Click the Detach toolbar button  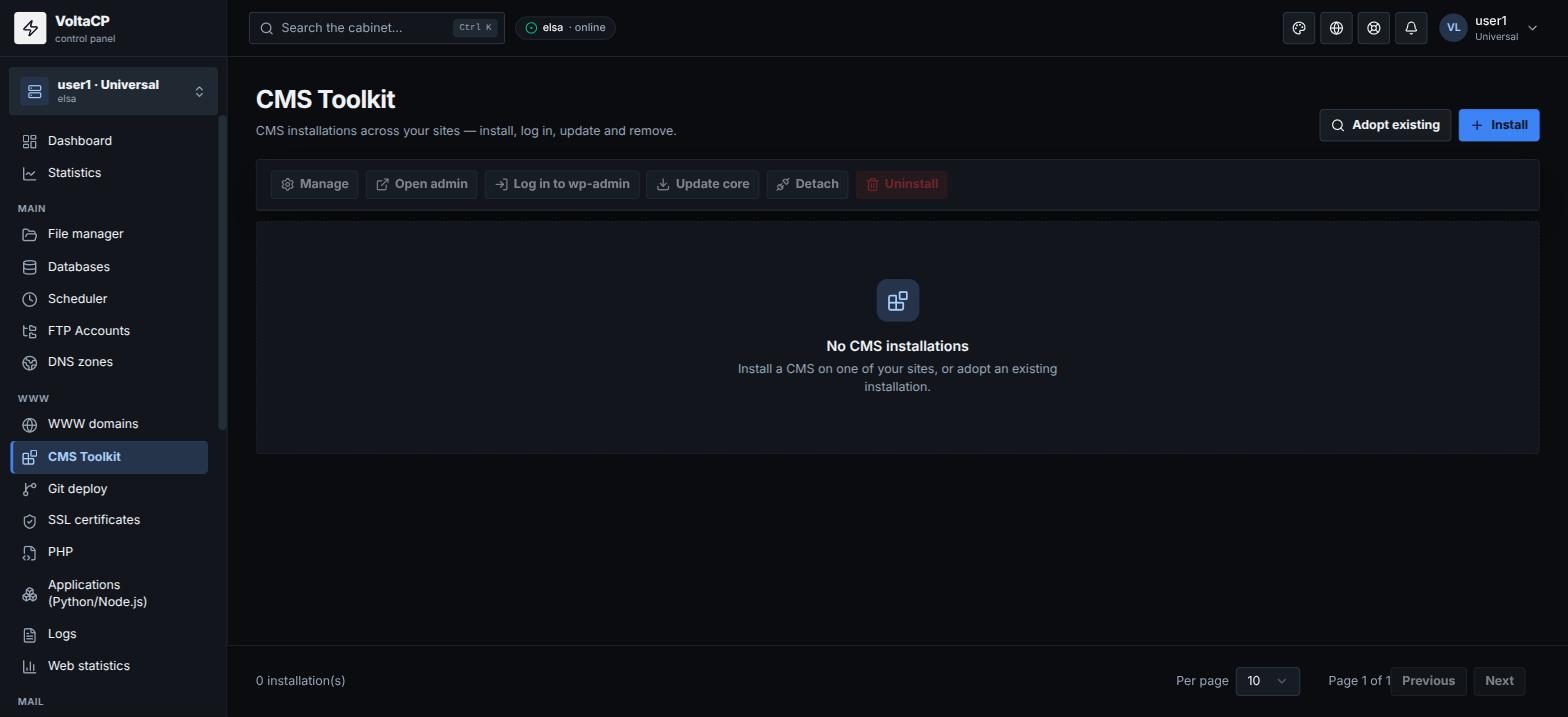[807, 184]
